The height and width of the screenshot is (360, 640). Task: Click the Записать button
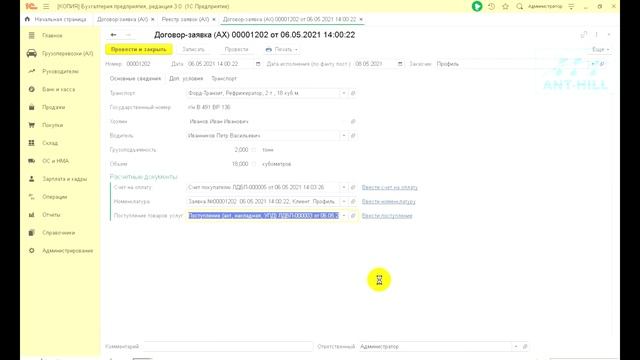coord(193,49)
